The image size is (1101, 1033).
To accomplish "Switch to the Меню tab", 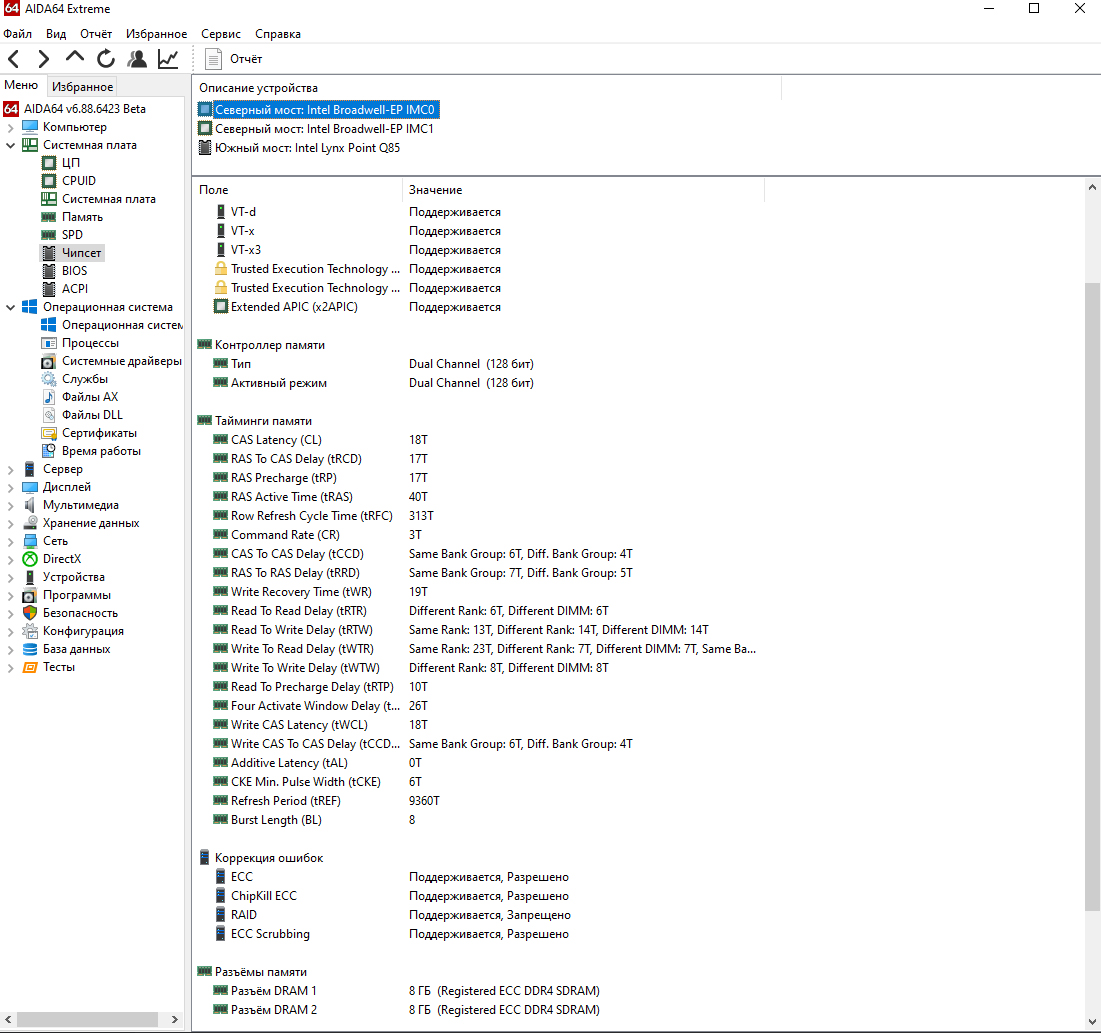I will click(x=21, y=85).
